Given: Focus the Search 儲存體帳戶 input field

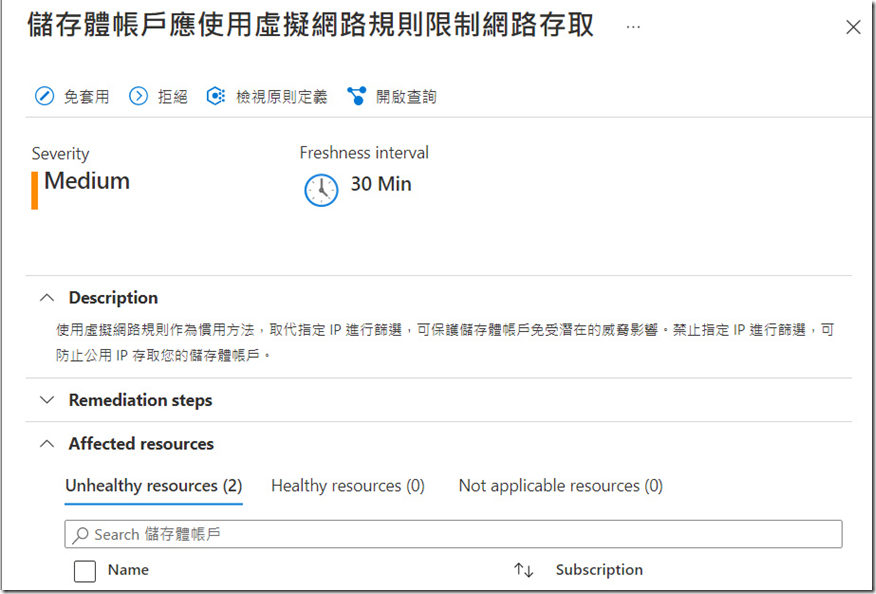Looking at the screenshot, I should coord(460,535).
